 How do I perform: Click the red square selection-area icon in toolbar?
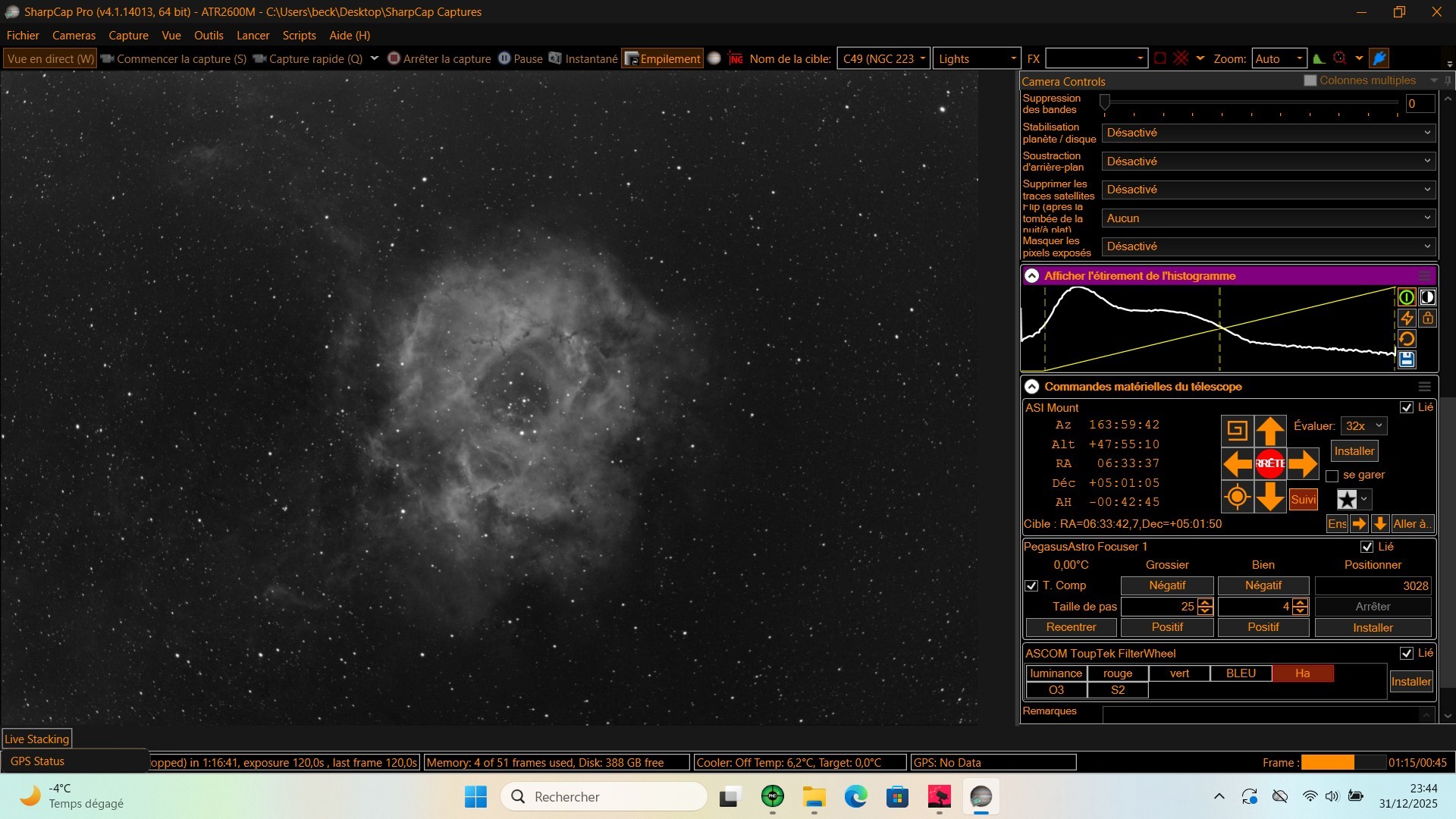pyautogui.click(x=1159, y=58)
